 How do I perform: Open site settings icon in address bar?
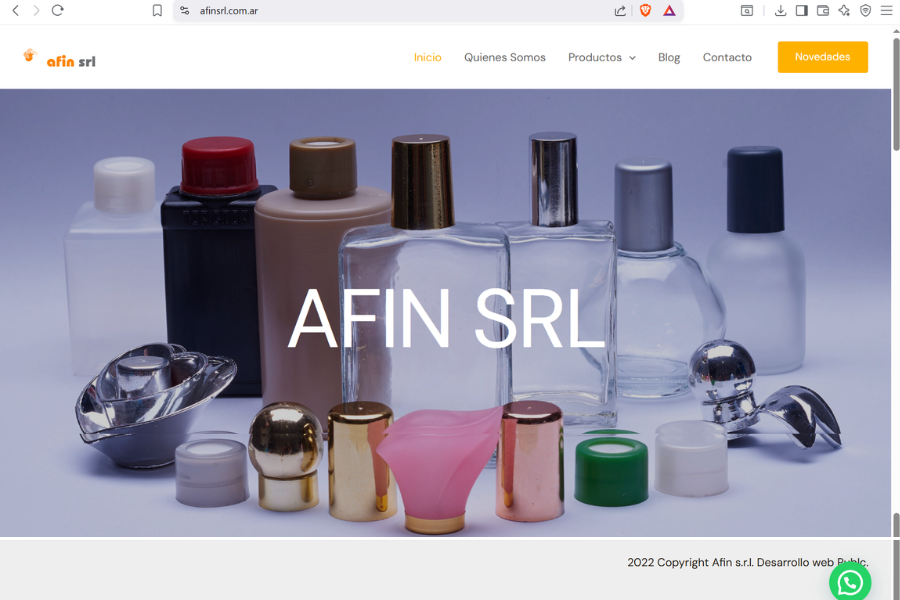[185, 11]
